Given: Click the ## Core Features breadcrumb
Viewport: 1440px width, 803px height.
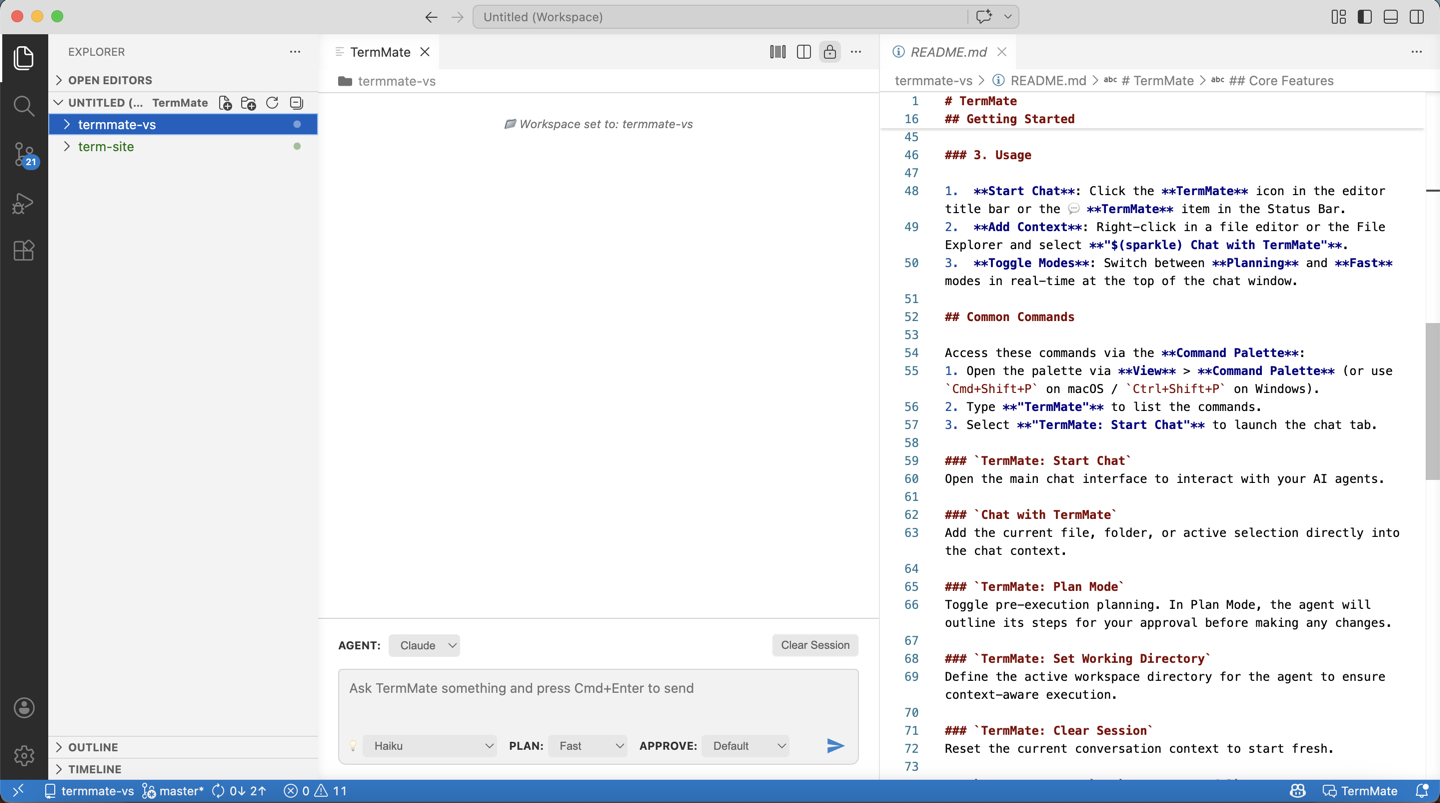Looking at the screenshot, I should [1281, 81].
